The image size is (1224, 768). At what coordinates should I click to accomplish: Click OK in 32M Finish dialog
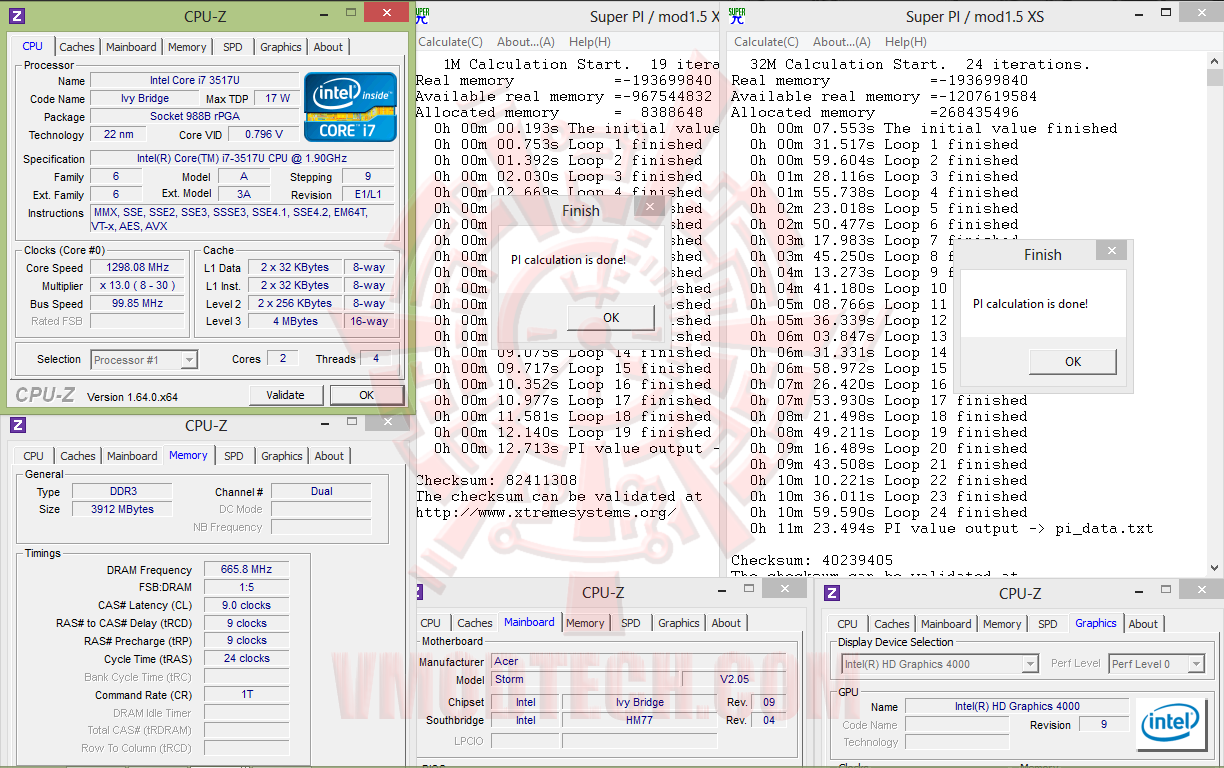pos(1073,362)
